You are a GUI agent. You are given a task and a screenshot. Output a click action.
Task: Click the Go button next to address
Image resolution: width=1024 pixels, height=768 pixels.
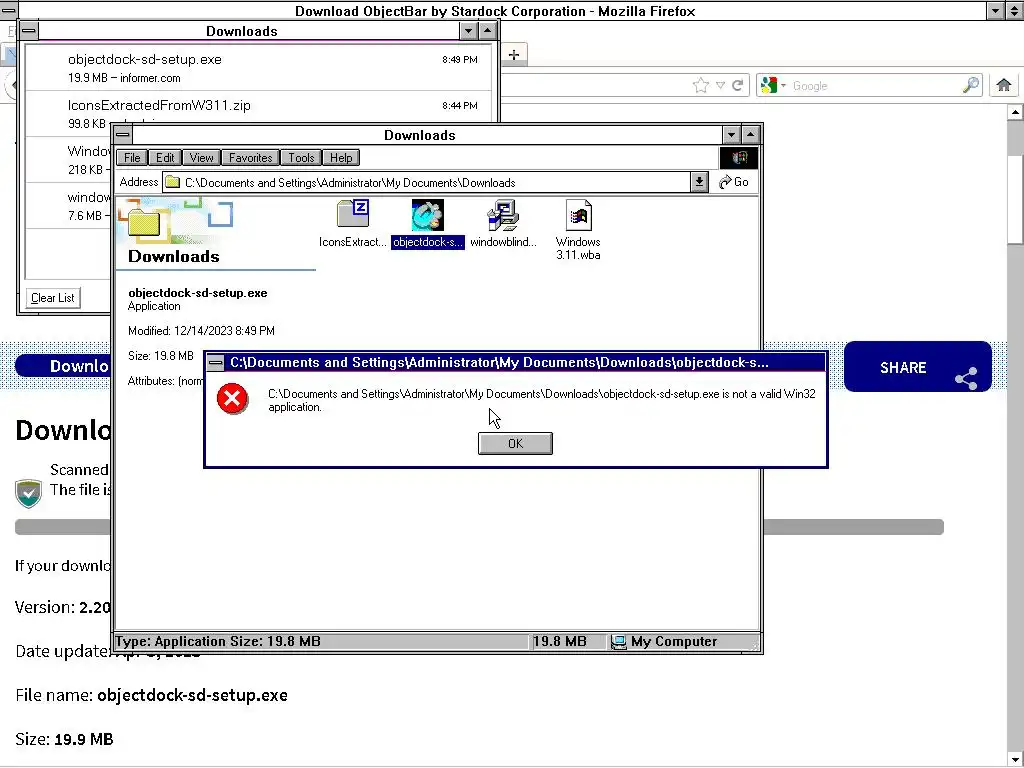click(734, 182)
